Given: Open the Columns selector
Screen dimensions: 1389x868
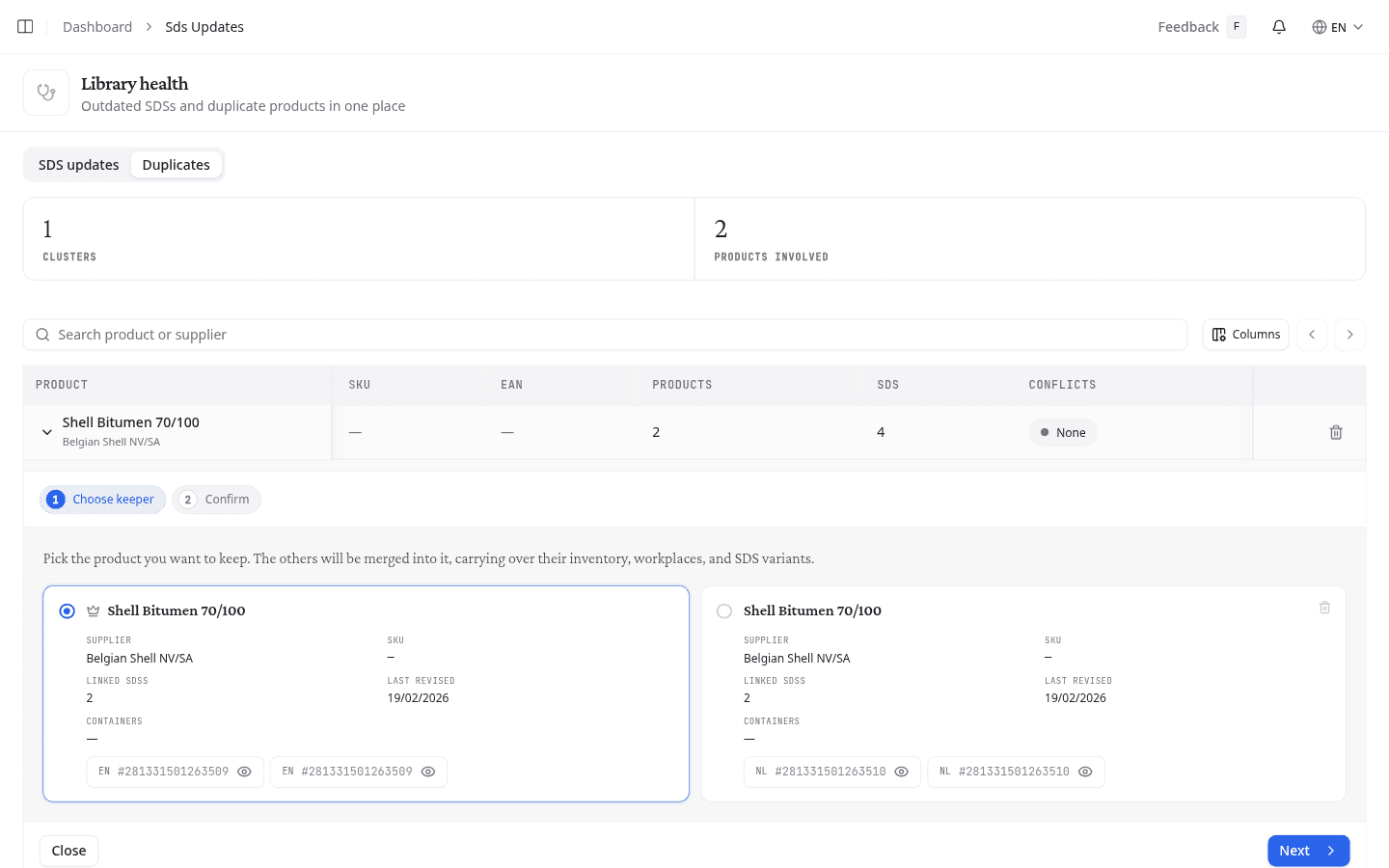Looking at the screenshot, I should (x=1245, y=335).
